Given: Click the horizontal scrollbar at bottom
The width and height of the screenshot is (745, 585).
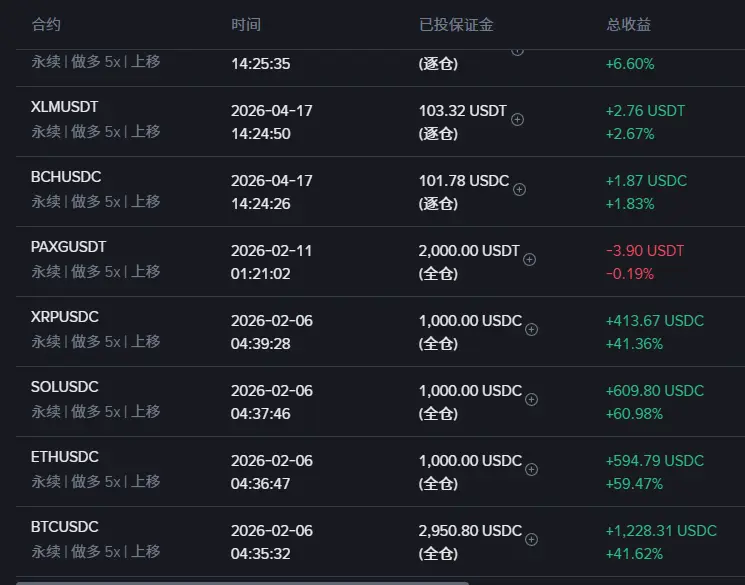Looking at the screenshot, I should (242, 583).
